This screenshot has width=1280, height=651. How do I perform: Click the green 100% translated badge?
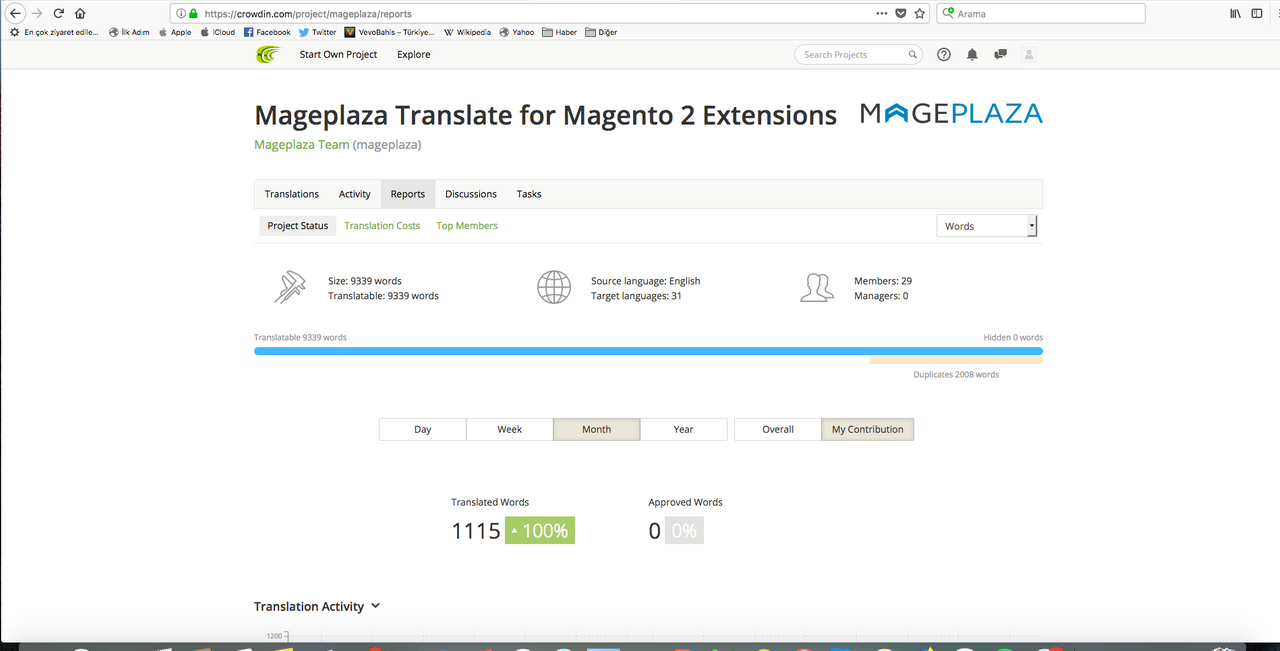point(540,531)
